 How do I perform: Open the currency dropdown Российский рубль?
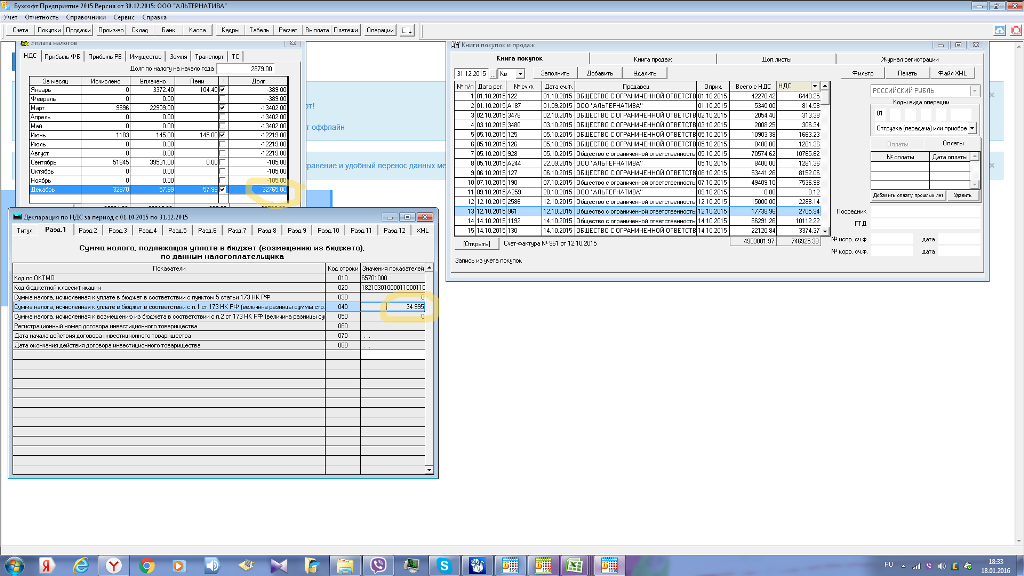coord(973,91)
